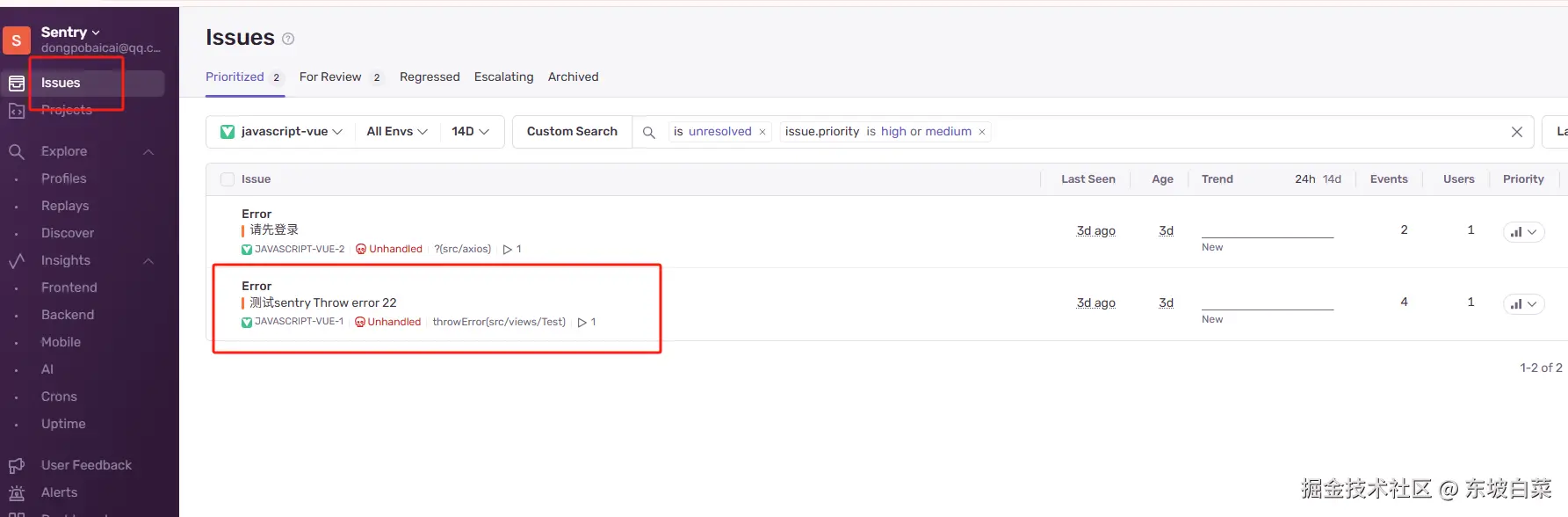The width and height of the screenshot is (1568, 517).
Task: Open the javascript-vue project selector
Action: [x=281, y=132]
